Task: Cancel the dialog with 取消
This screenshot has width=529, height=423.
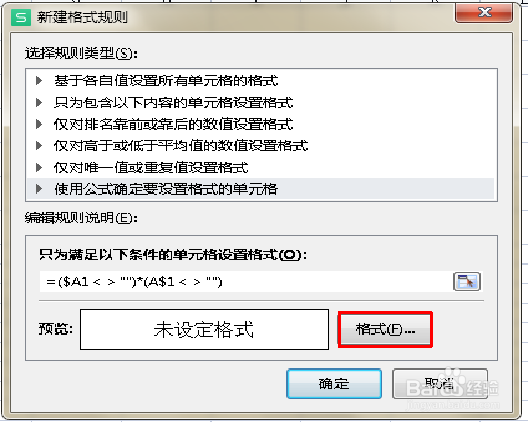Action: coord(440,384)
